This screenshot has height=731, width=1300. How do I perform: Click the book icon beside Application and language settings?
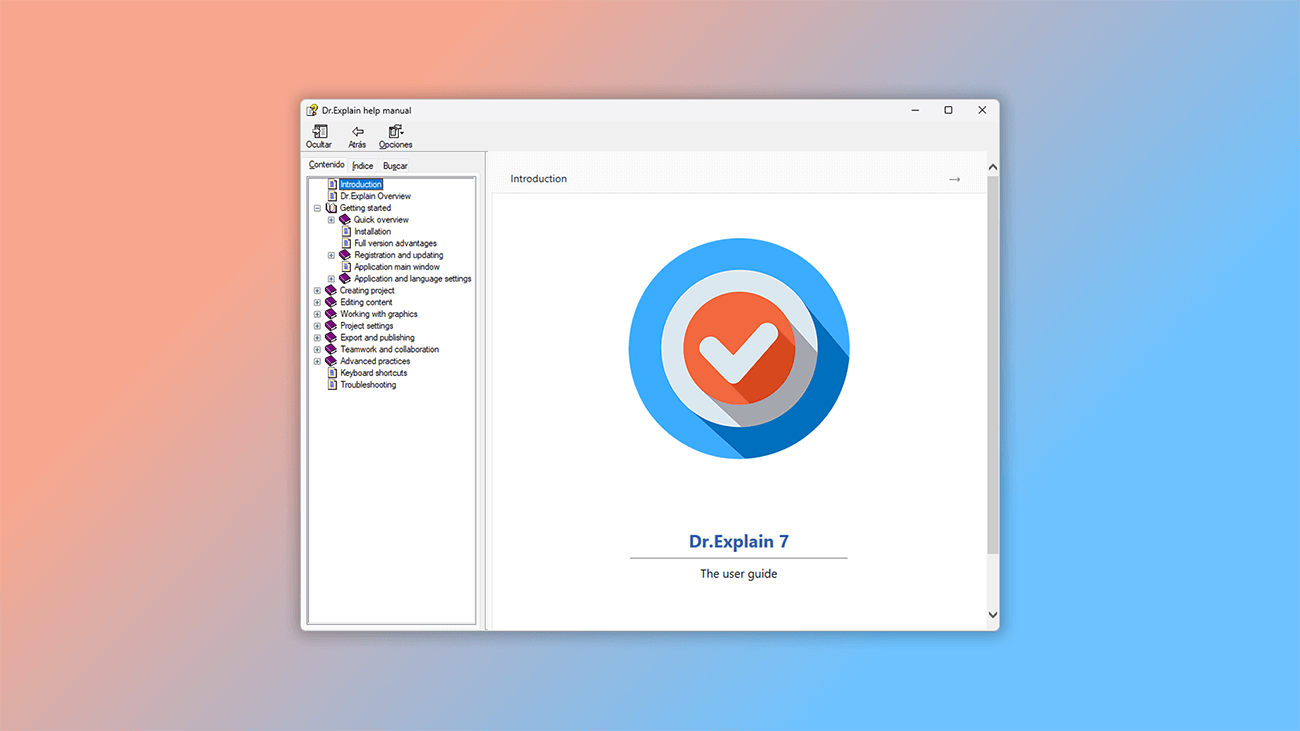(x=345, y=279)
